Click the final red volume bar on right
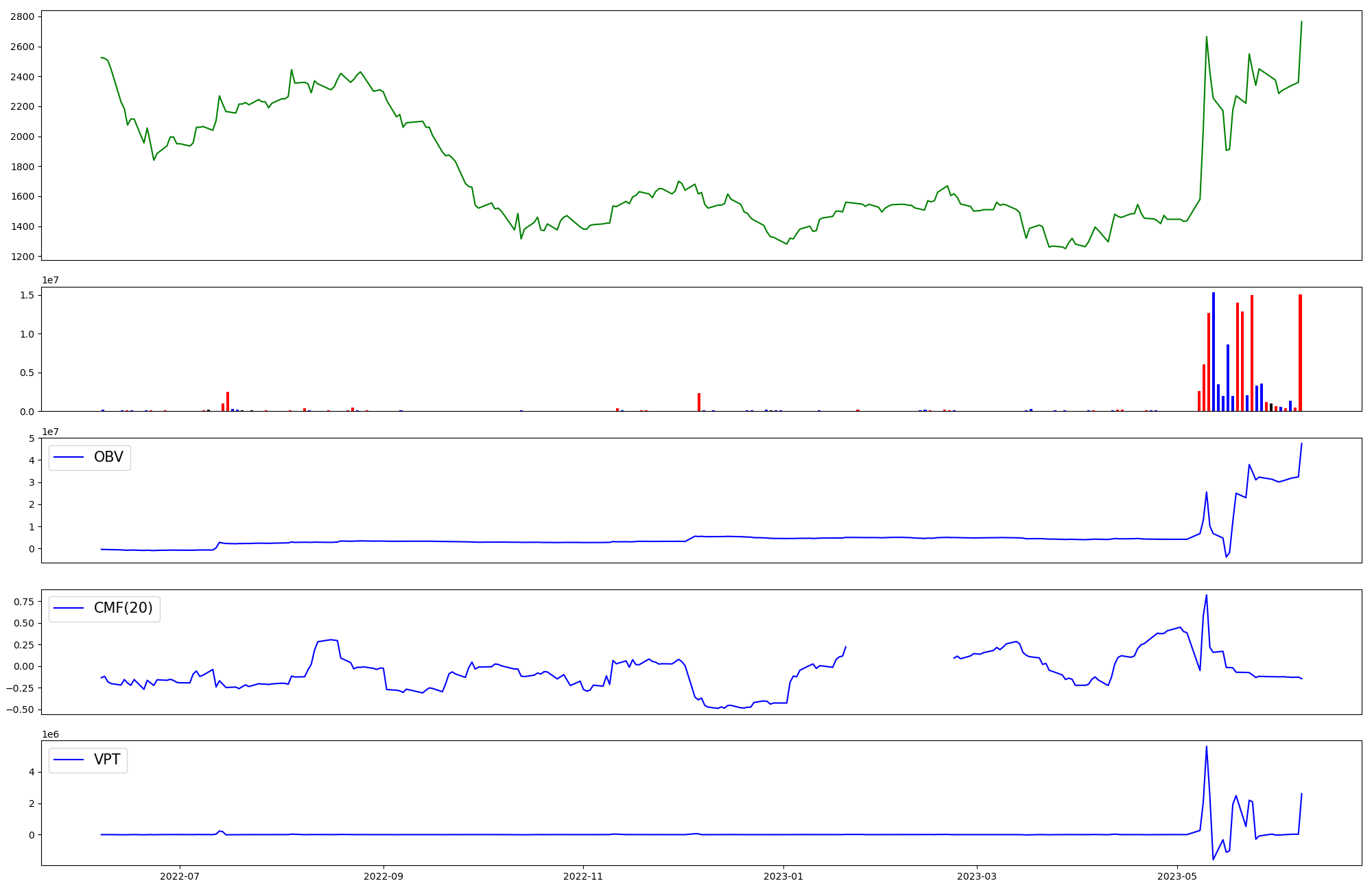 coord(1300,353)
